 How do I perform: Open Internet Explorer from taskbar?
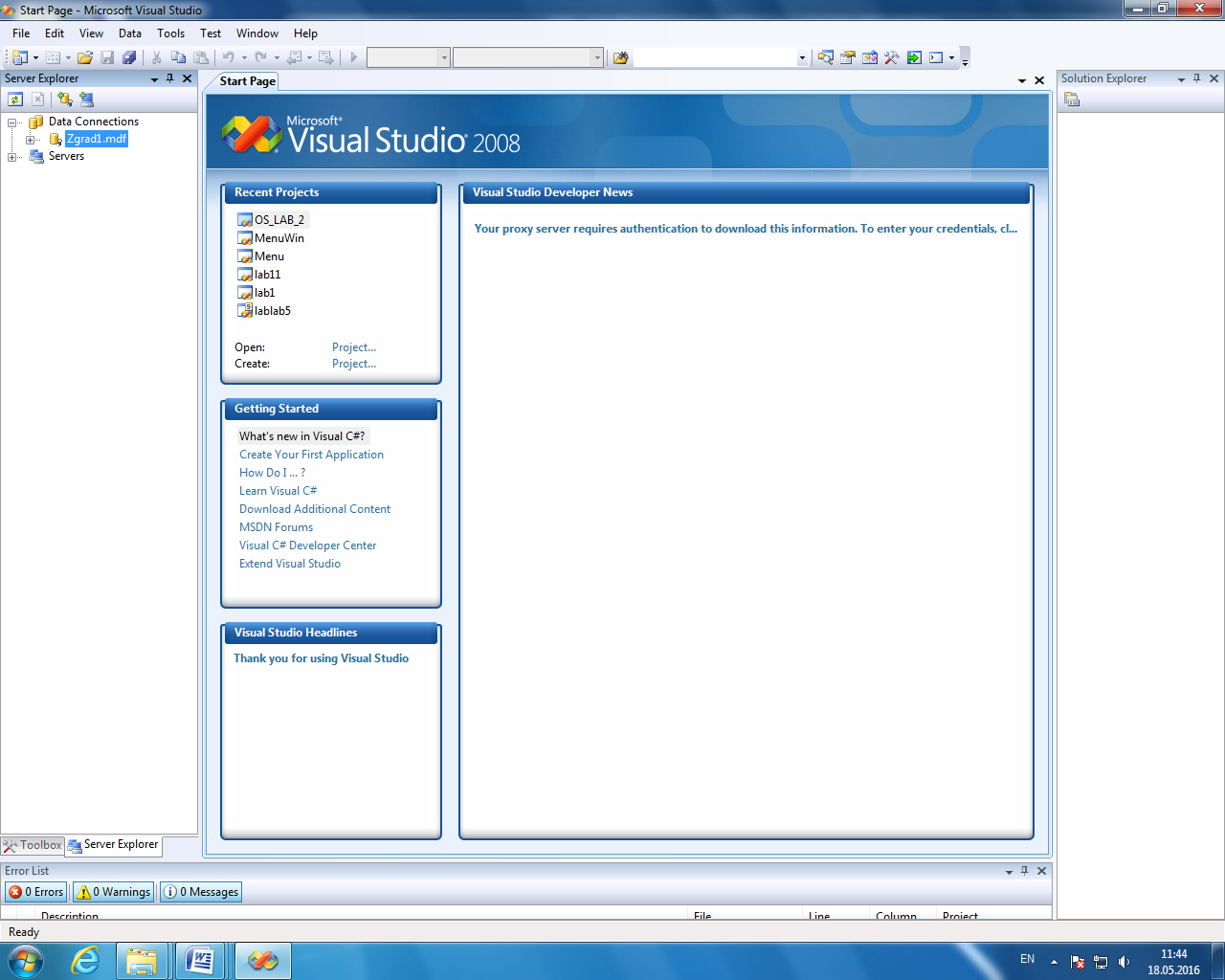pyautogui.click(x=86, y=961)
